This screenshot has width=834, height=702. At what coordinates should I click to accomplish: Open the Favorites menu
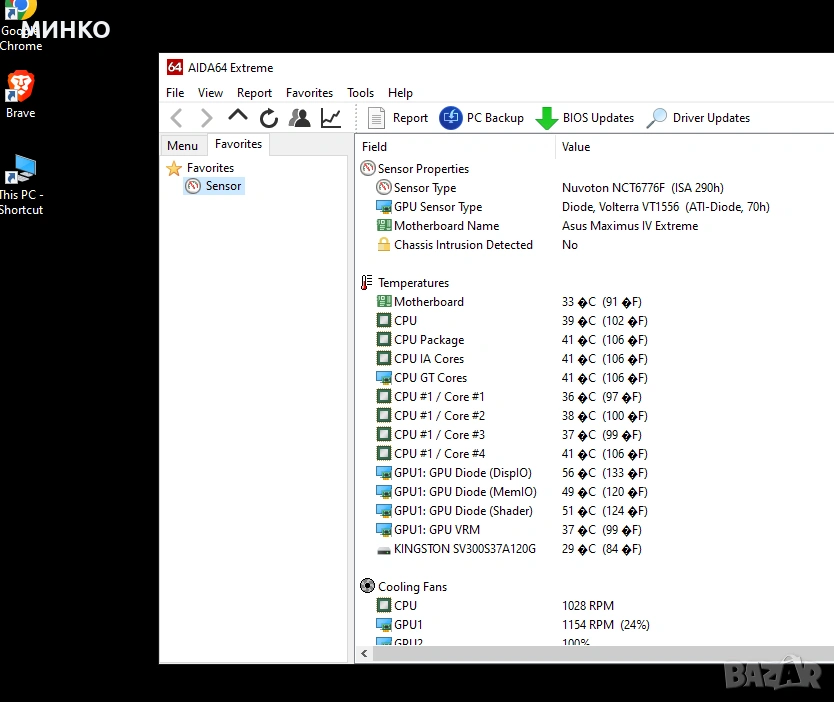(309, 93)
